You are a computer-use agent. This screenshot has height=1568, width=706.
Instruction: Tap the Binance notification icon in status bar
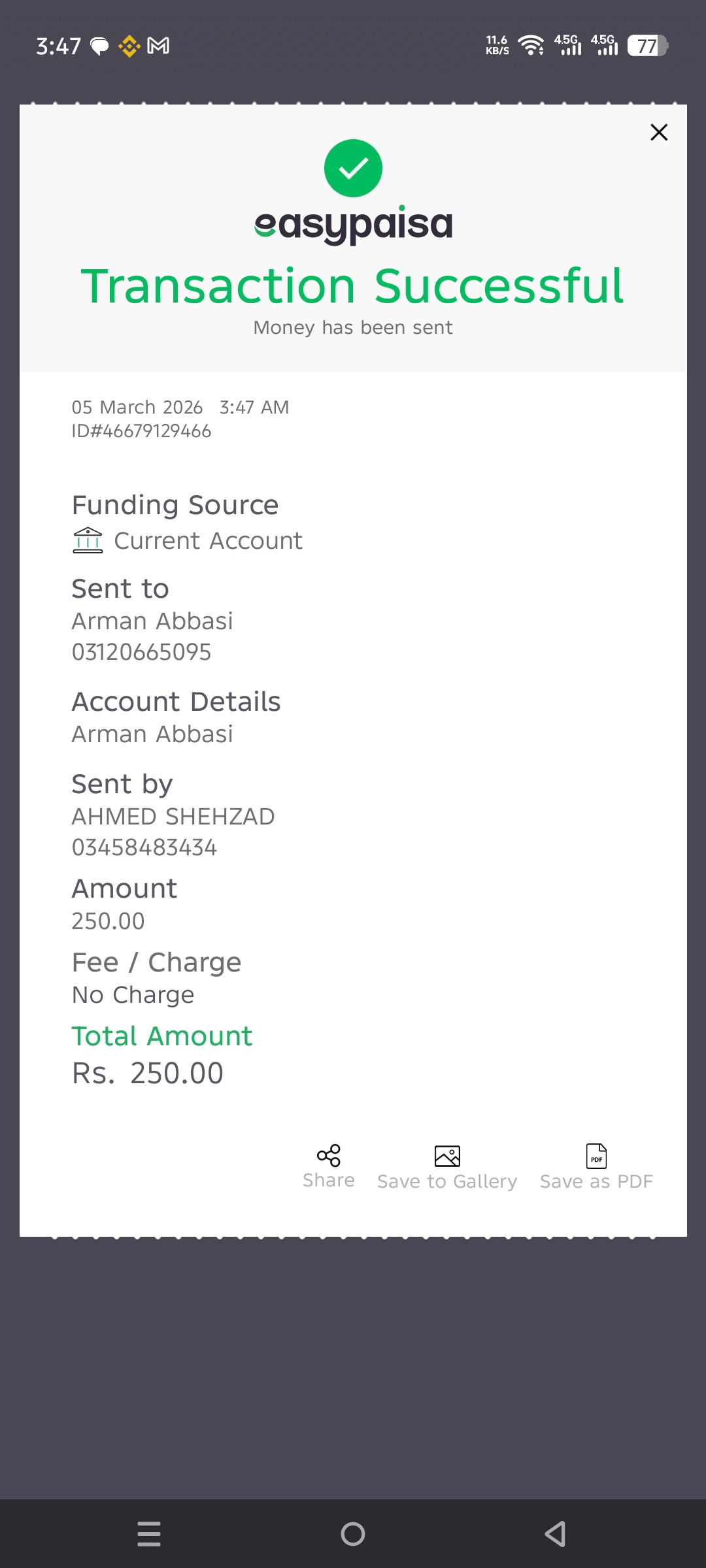[x=129, y=46]
